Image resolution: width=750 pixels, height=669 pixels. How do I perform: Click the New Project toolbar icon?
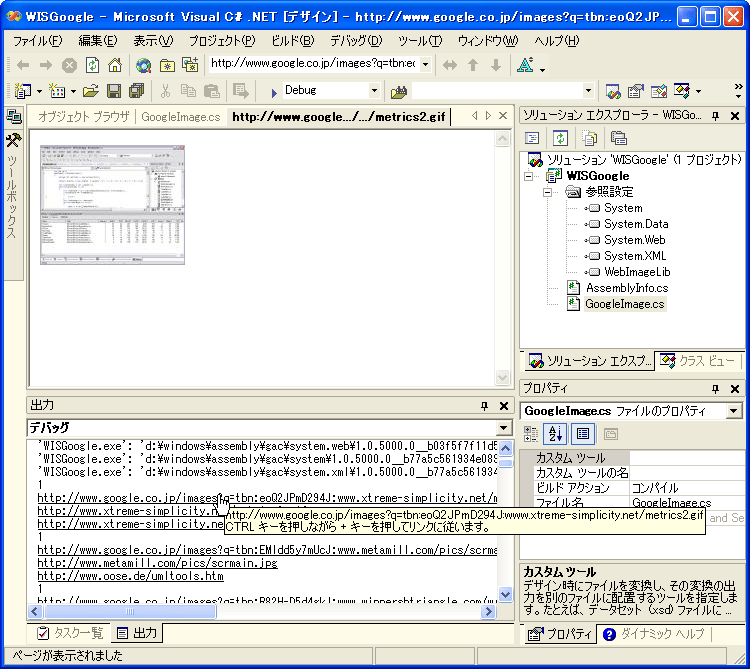[x=22, y=90]
